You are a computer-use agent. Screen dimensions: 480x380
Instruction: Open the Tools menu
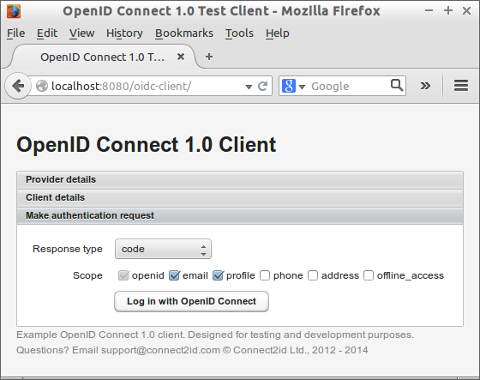(x=239, y=33)
